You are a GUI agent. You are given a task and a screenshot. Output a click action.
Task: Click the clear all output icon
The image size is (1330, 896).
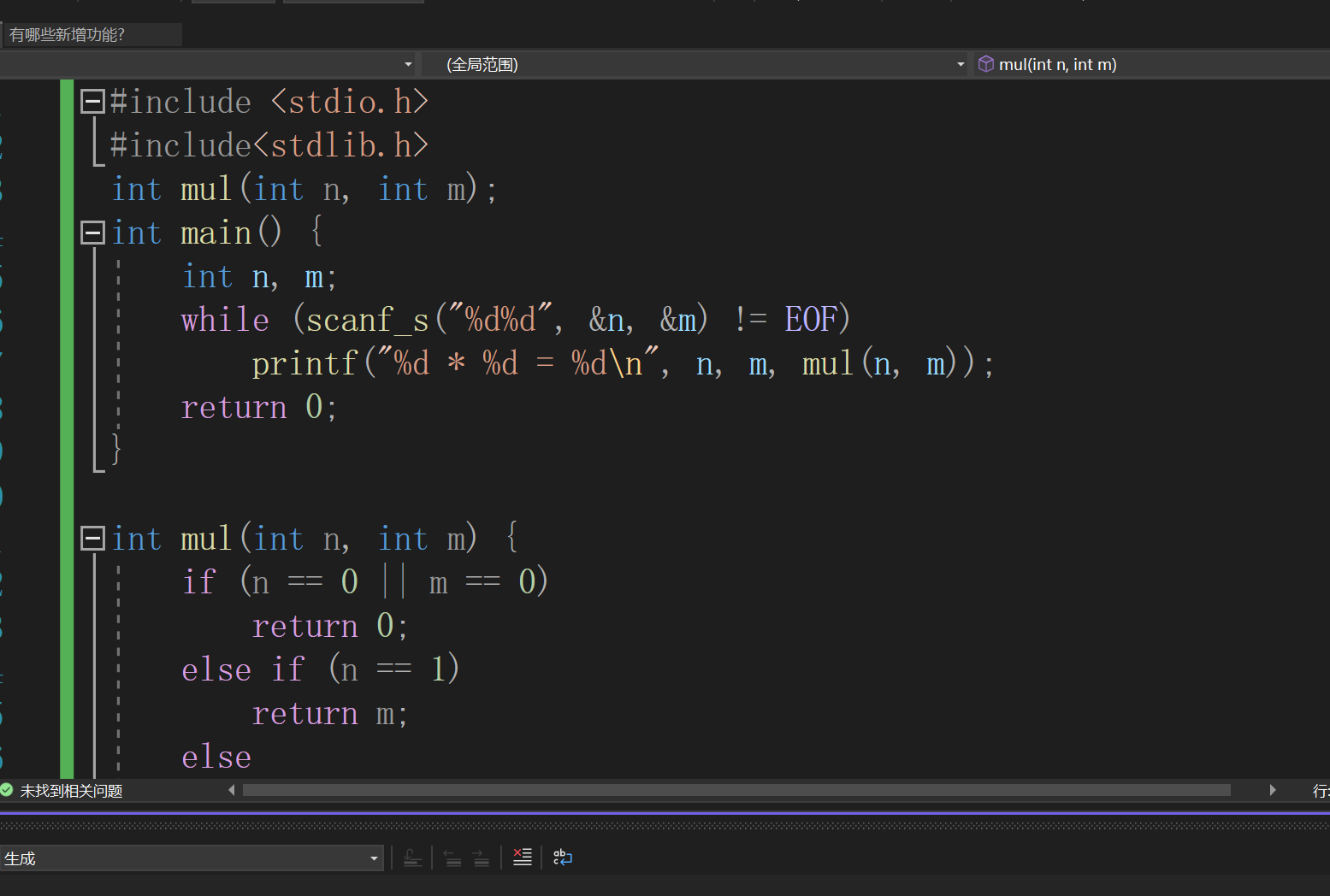pos(522,858)
